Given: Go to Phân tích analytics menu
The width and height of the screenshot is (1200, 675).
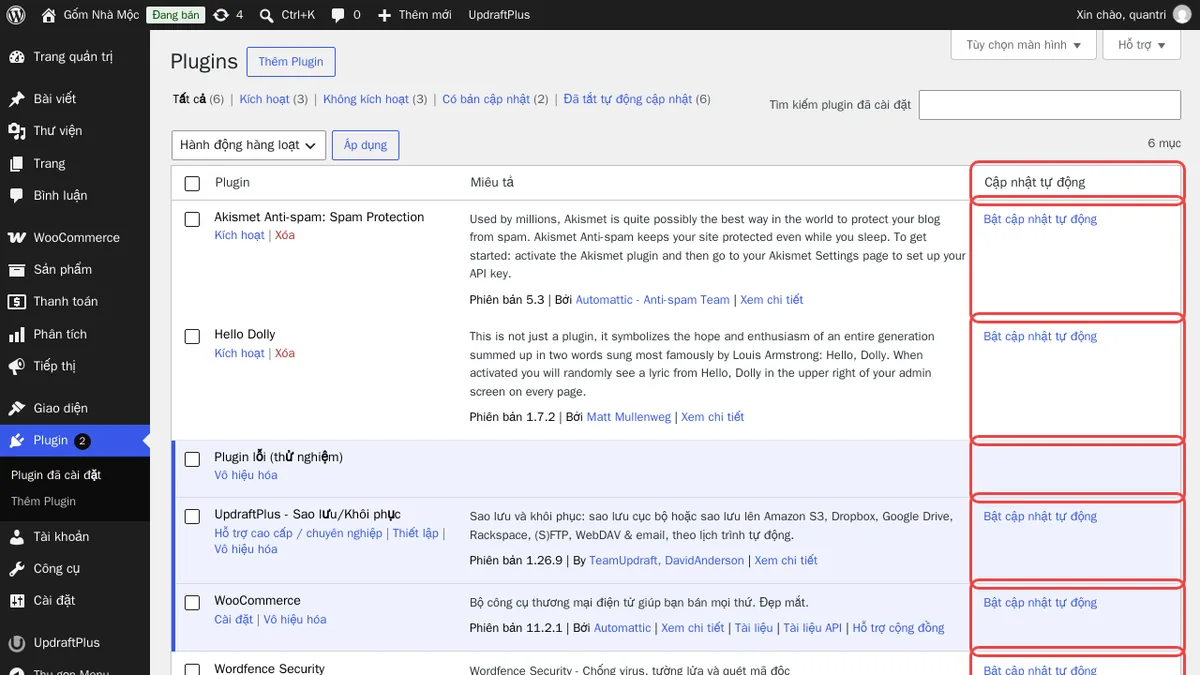Looking at the screenshot, I should [60, 334].
